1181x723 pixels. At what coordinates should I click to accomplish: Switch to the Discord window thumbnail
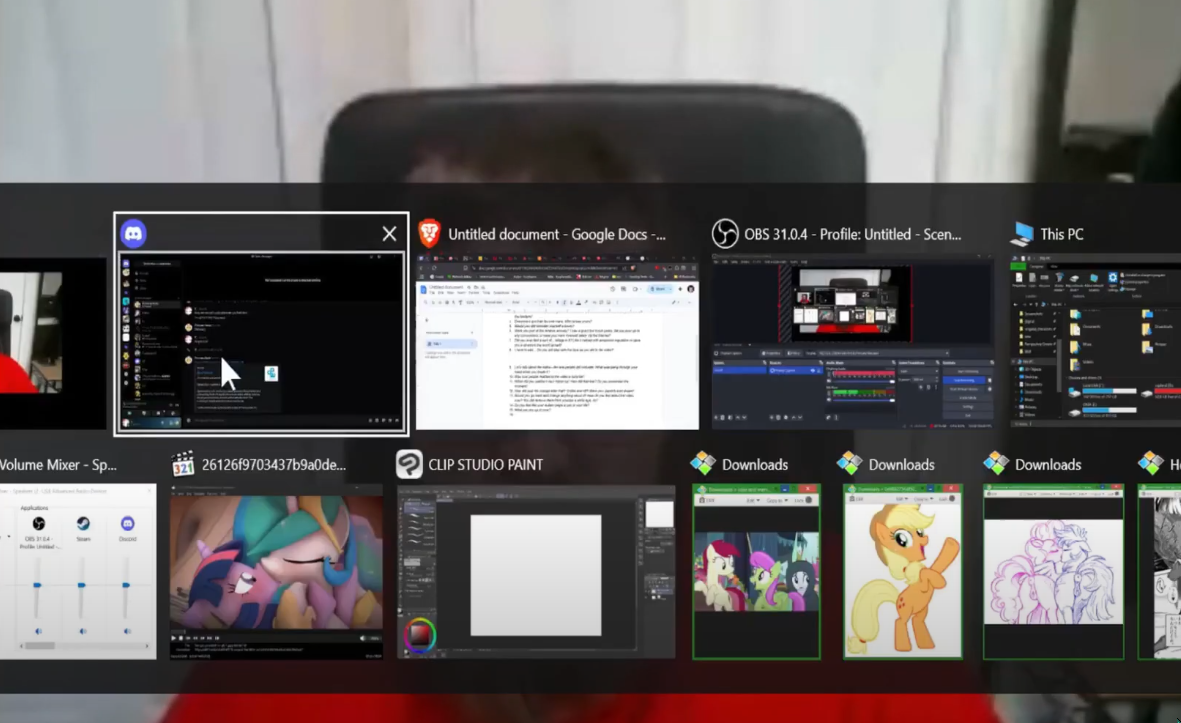(261, 342)
